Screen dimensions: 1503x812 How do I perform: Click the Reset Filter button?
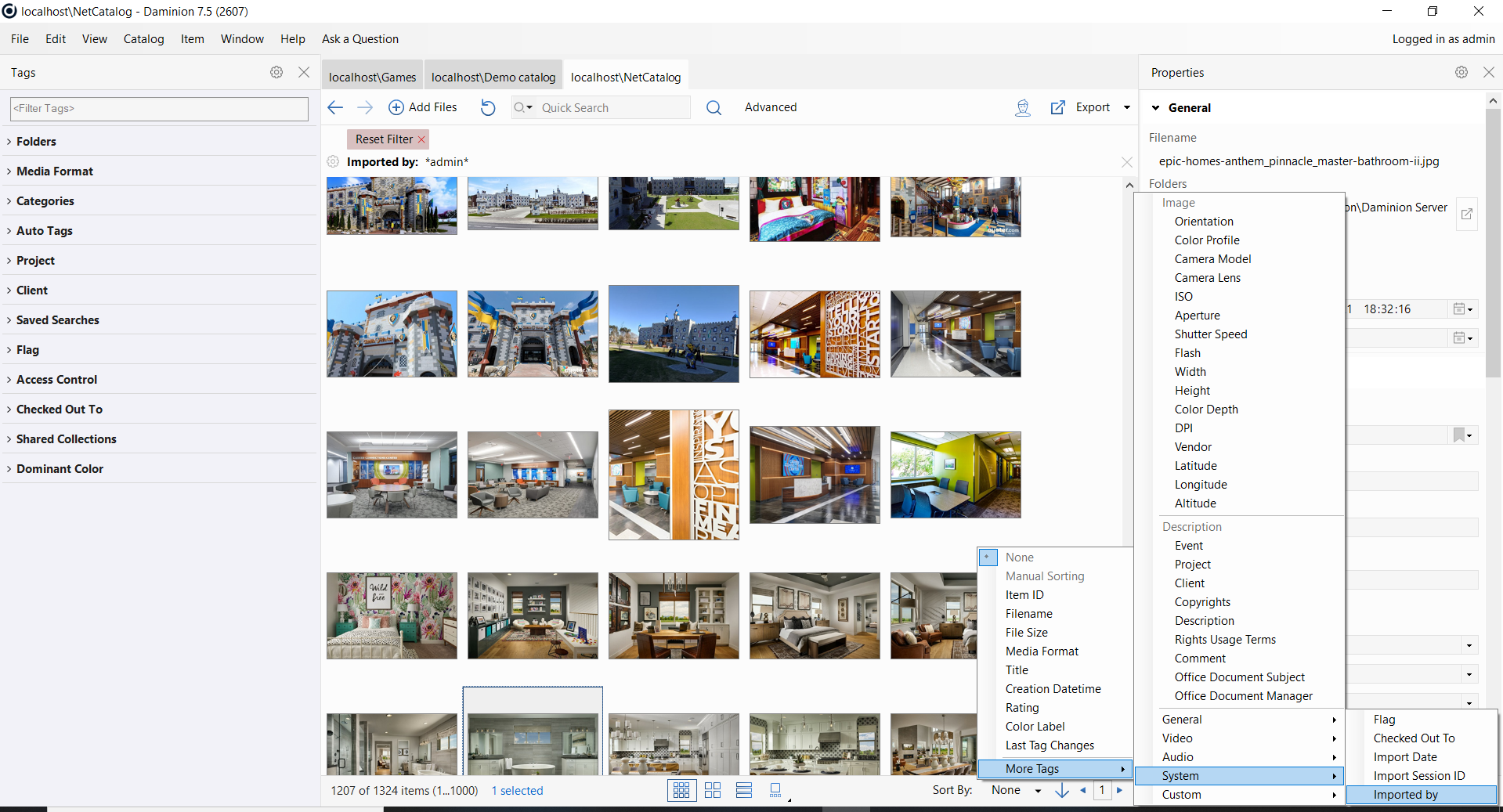coord(381,139)
